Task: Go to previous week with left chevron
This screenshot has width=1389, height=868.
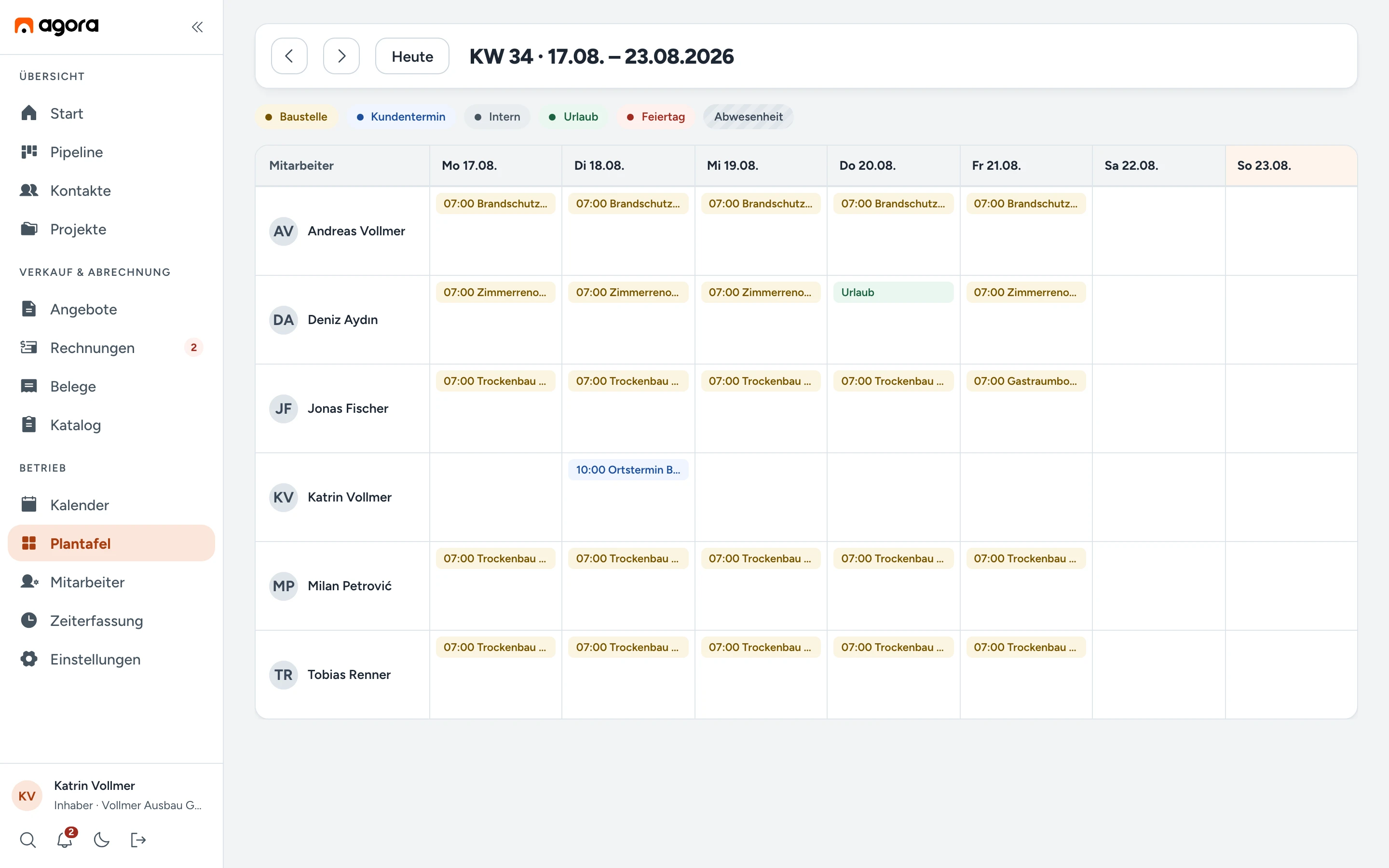Action: pos(289,55)
